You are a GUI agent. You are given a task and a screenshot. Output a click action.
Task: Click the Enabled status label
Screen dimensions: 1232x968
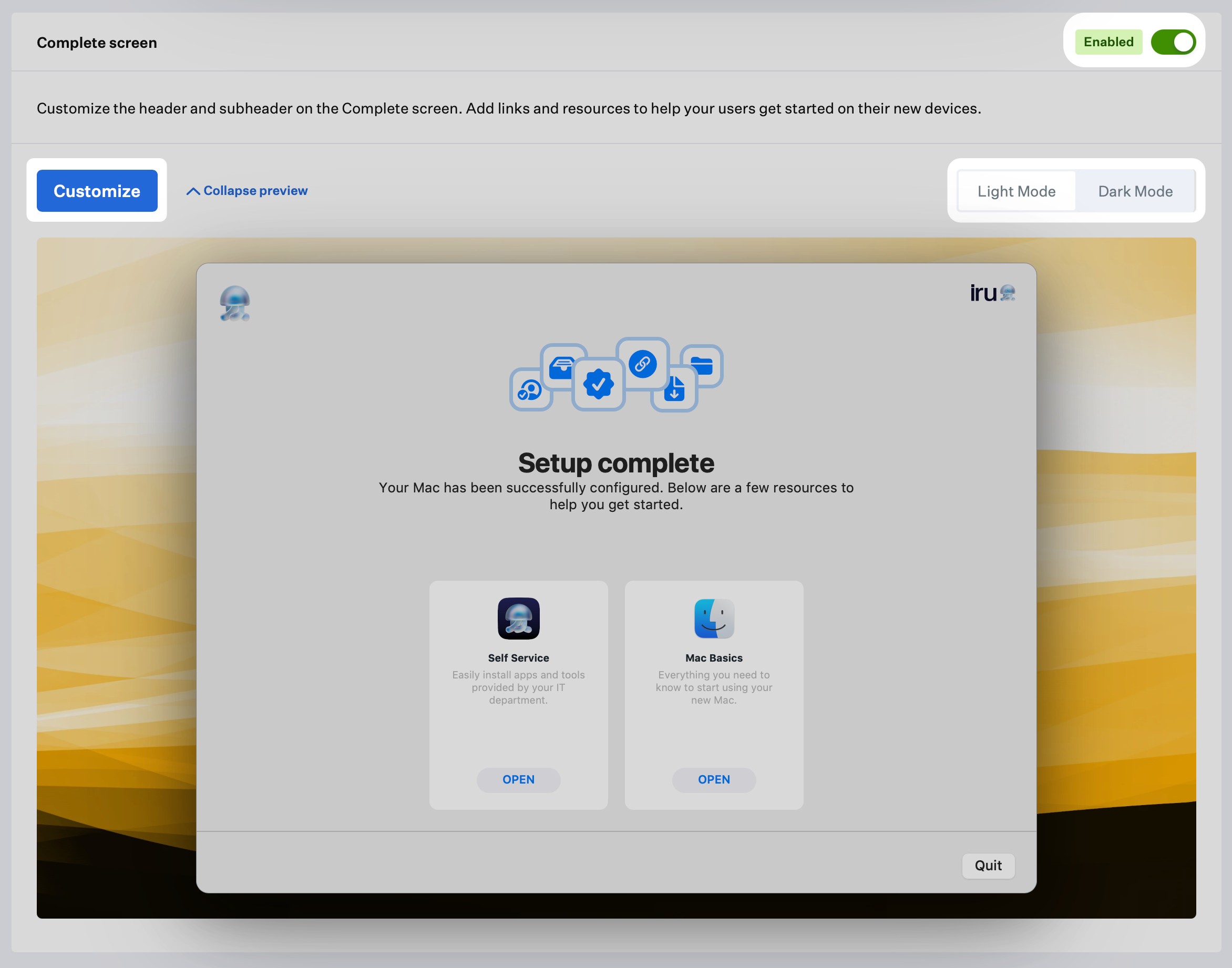tap(1108, 42)
